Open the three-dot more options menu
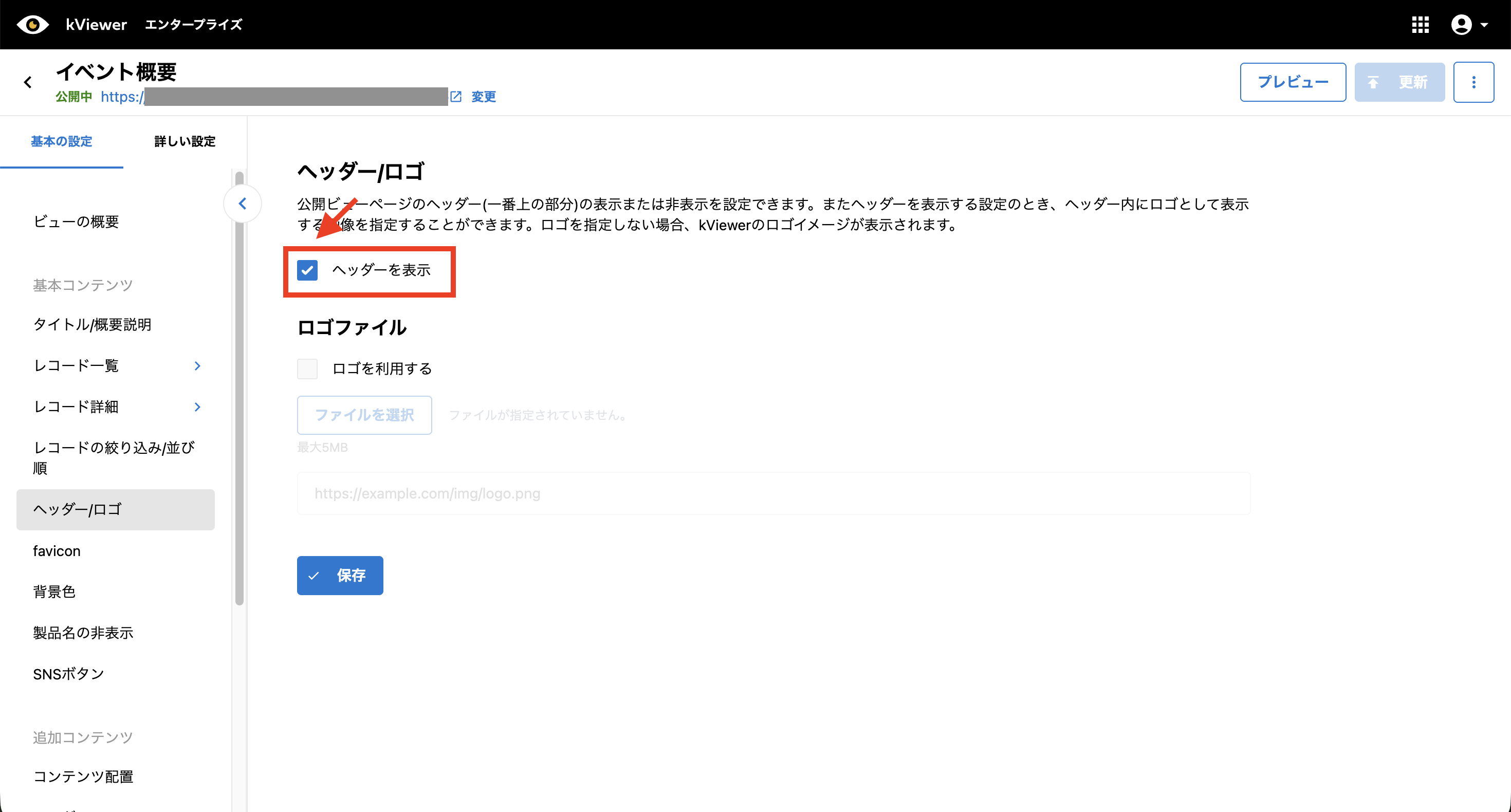 click(x=1473, y=82)
